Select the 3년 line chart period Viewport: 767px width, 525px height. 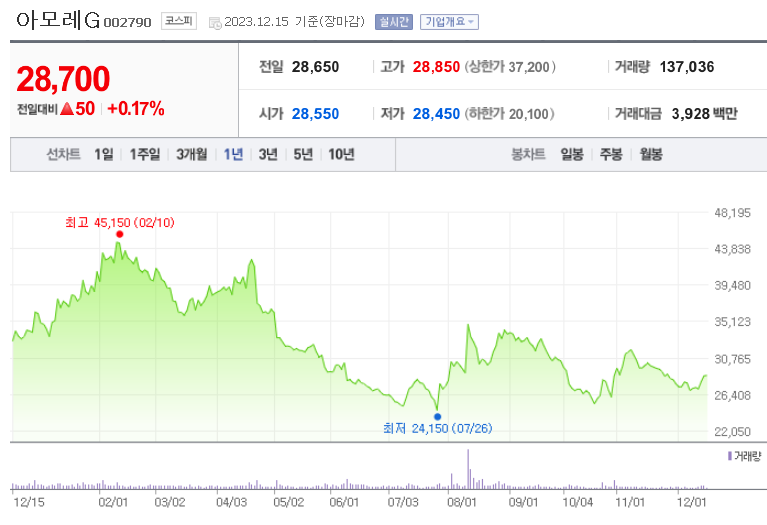tap(268, 155)
